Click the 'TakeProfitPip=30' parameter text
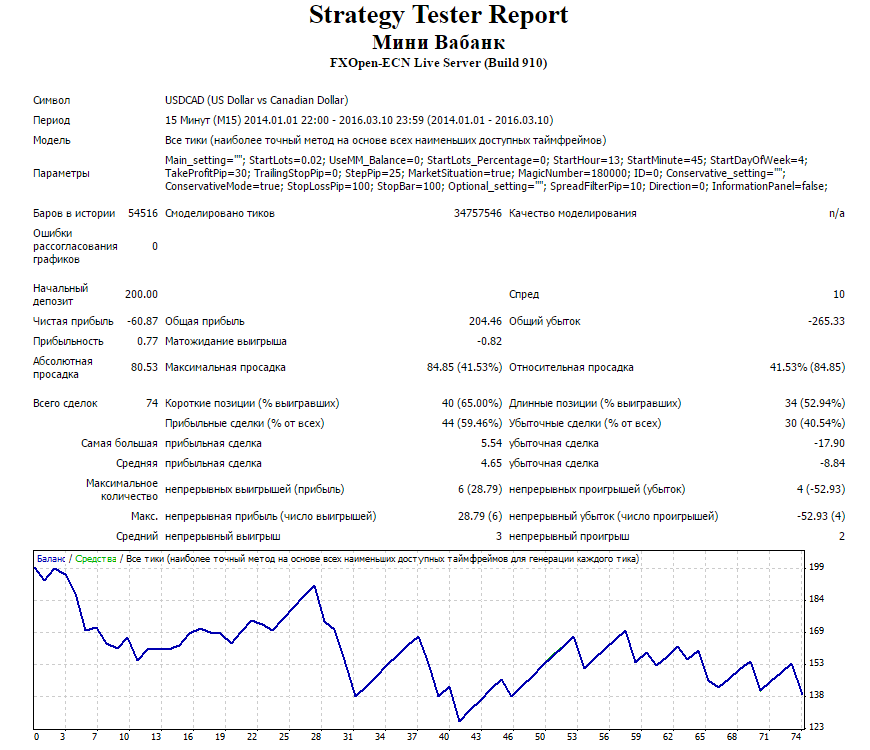870x750 pixels. point(206,173)
